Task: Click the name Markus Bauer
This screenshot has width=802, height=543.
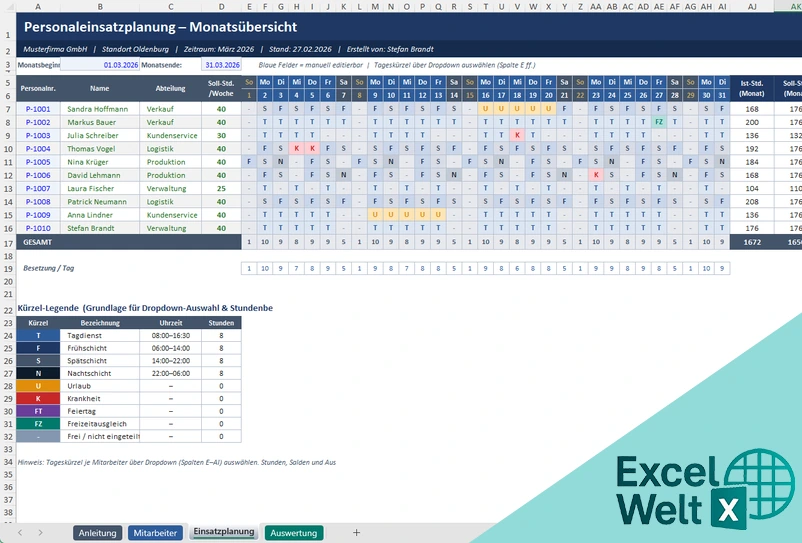Action: pos(92,122)
